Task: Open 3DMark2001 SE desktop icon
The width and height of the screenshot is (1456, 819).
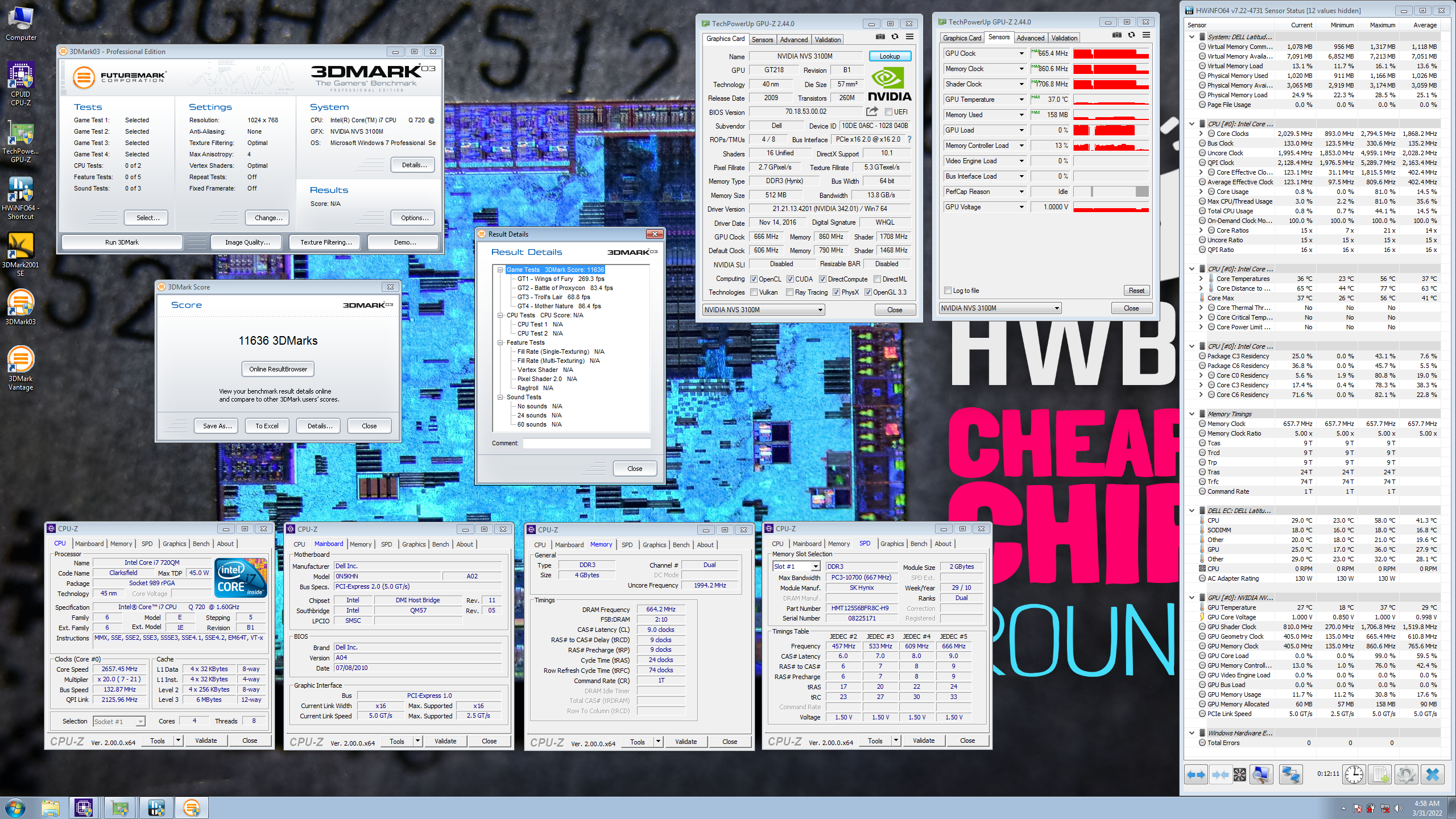Action: coord(20,255)
